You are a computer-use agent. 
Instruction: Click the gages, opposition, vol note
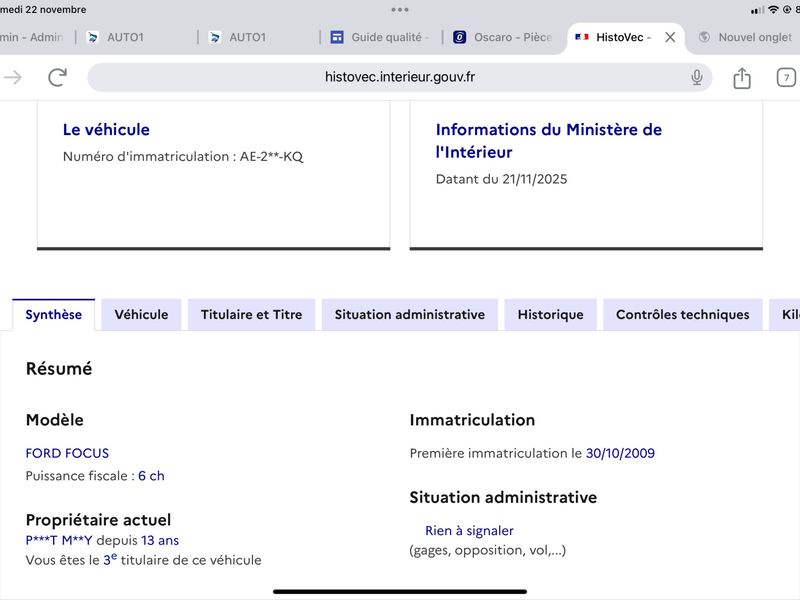(x=488, y=551)
